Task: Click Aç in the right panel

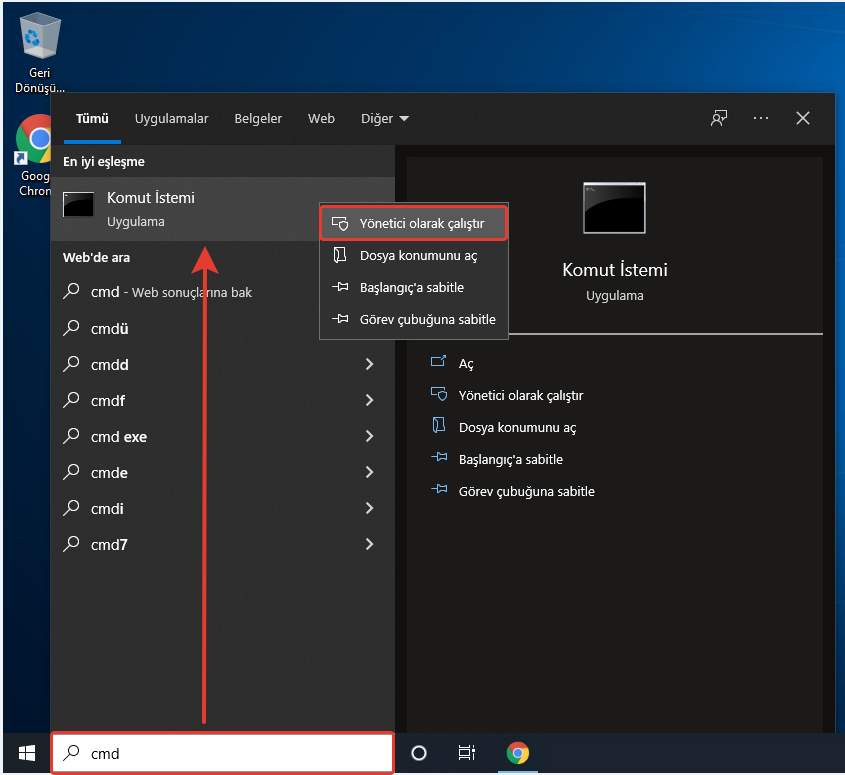Action: (466, 364)
